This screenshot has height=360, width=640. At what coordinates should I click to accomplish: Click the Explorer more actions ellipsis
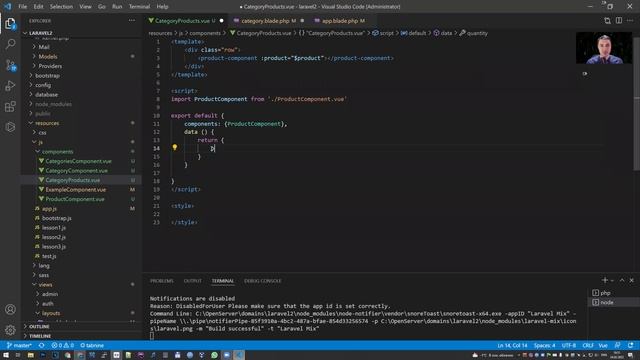[x=131, y=20]
